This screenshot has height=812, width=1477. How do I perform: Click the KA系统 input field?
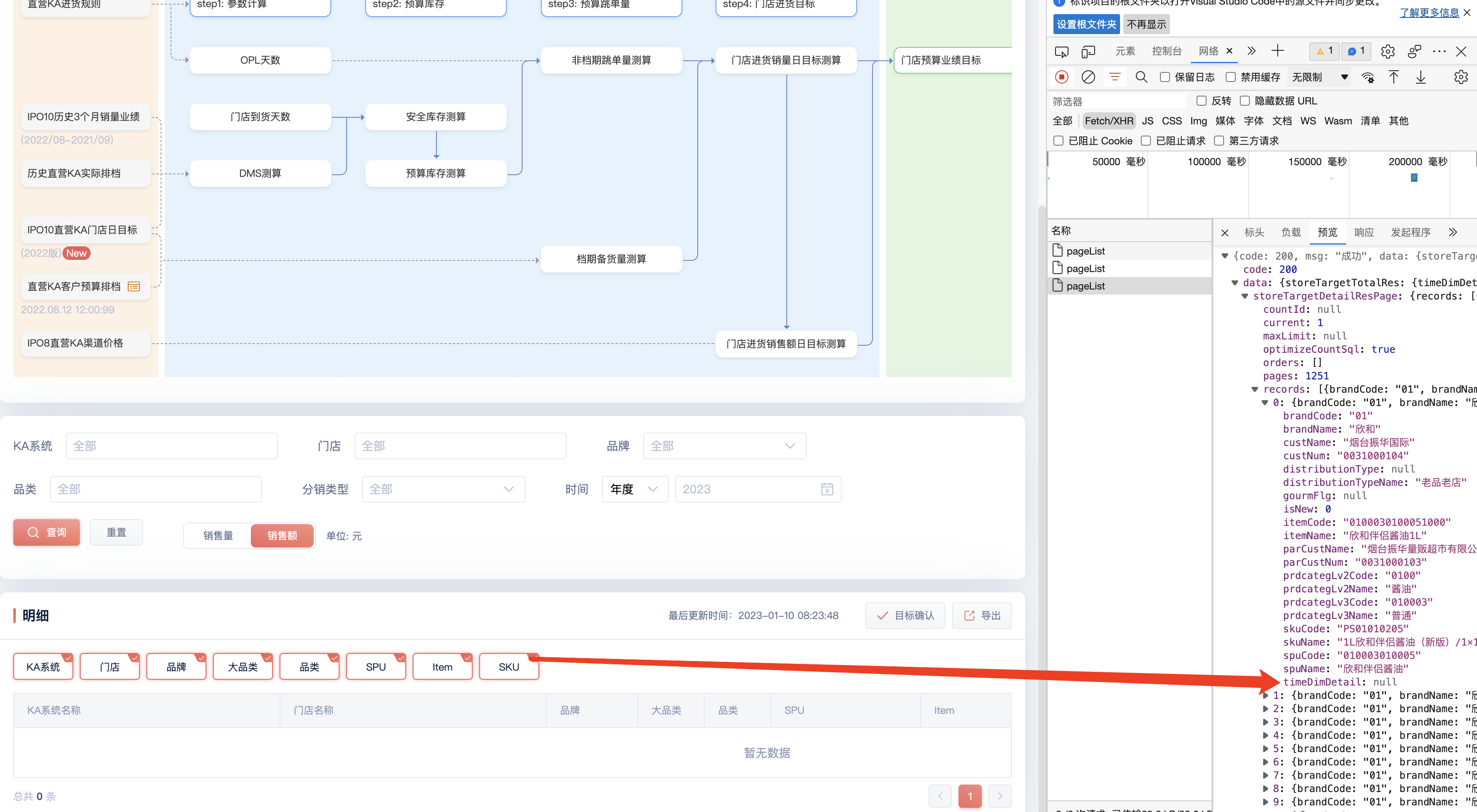coord(171,446)
